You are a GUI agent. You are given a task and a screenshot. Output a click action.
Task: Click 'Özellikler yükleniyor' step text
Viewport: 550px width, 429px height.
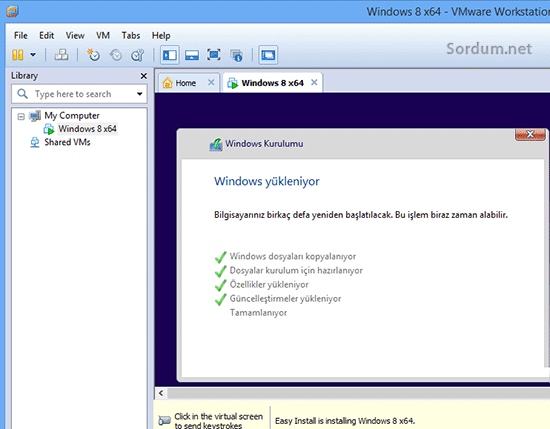269,284
